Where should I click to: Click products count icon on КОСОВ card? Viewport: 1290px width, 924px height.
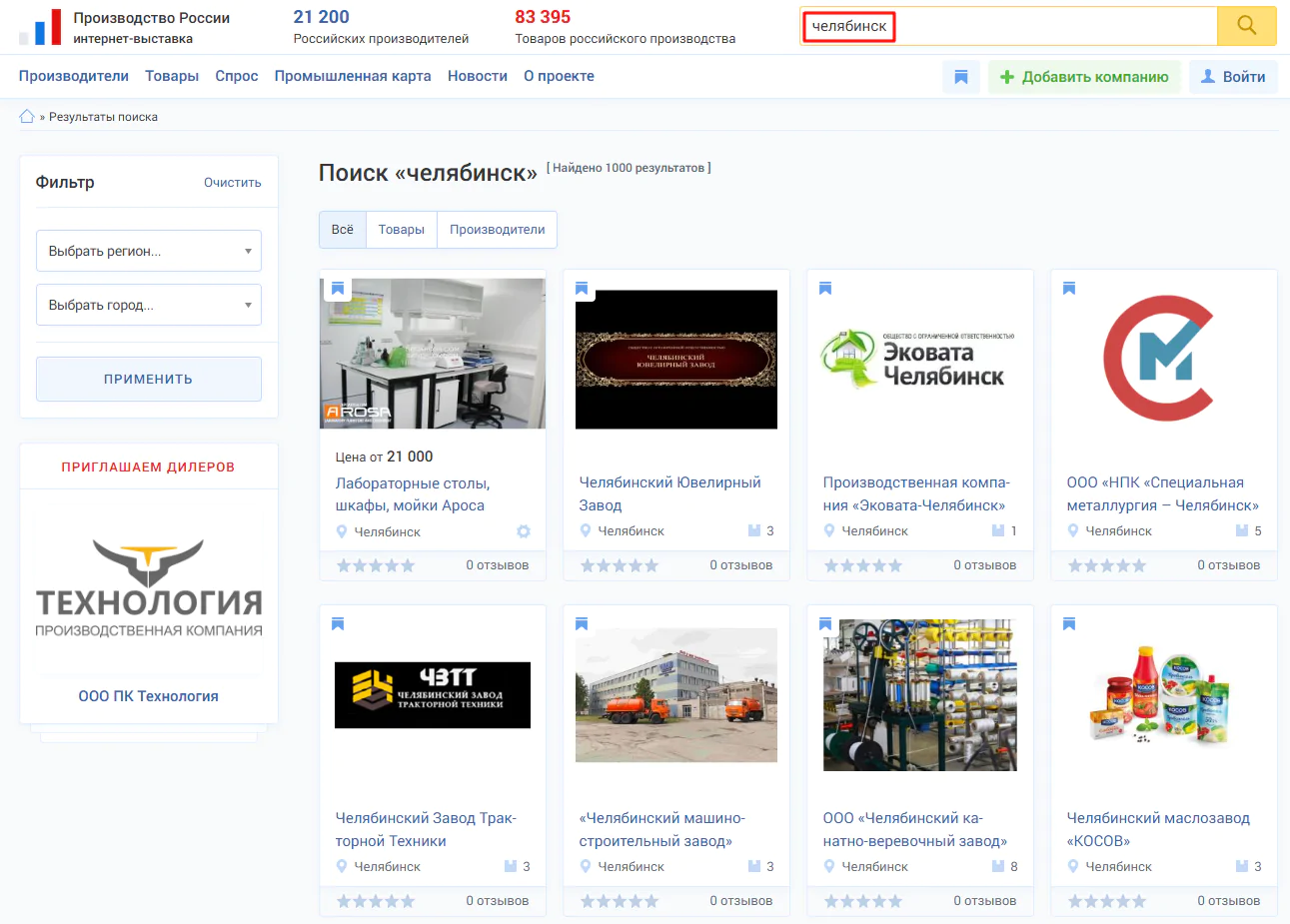click(x=1242, y=866)
